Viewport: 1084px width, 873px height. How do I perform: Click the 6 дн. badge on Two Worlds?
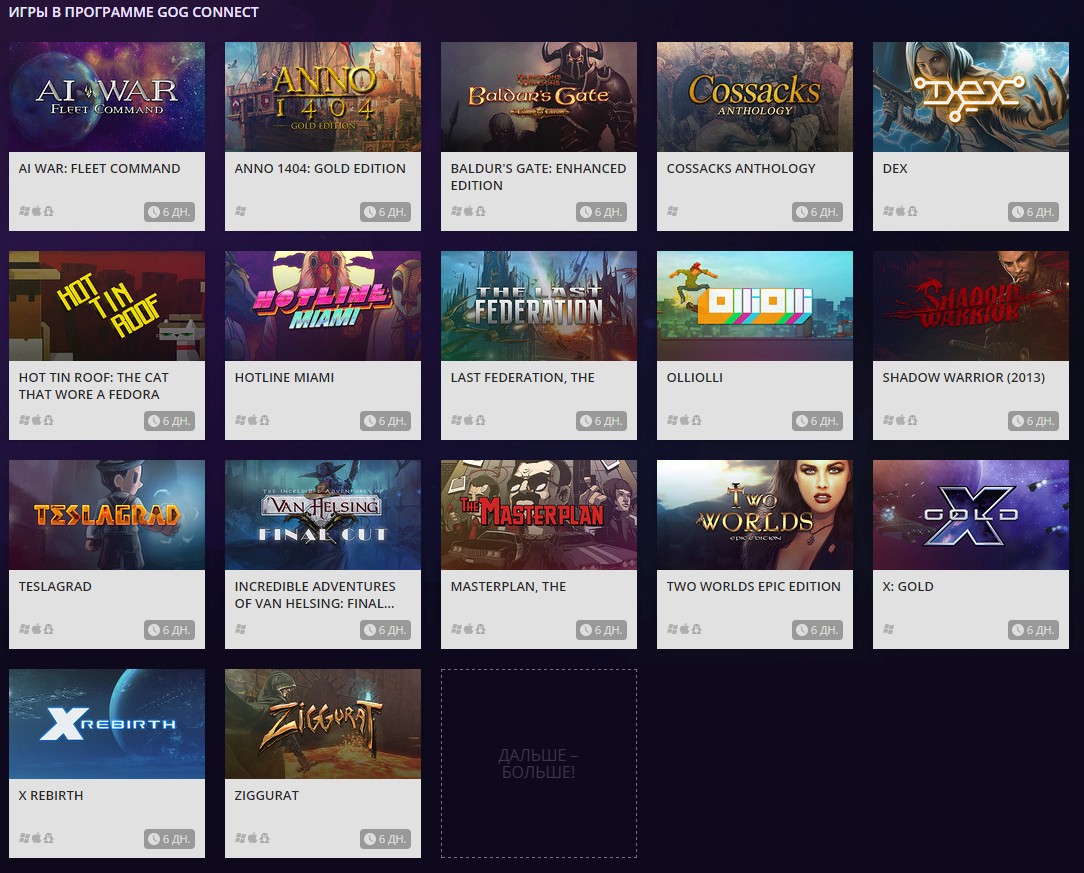(x=817, y=630)
